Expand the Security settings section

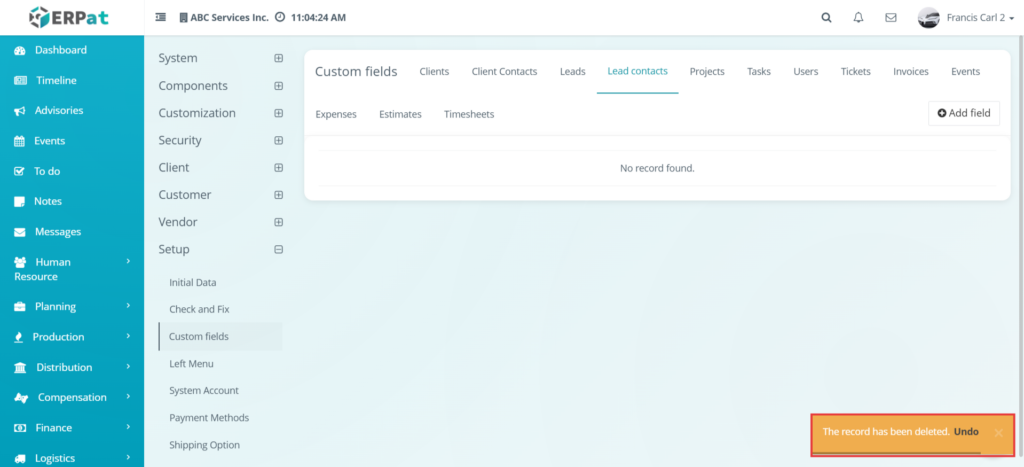click(x=278, y=140)
